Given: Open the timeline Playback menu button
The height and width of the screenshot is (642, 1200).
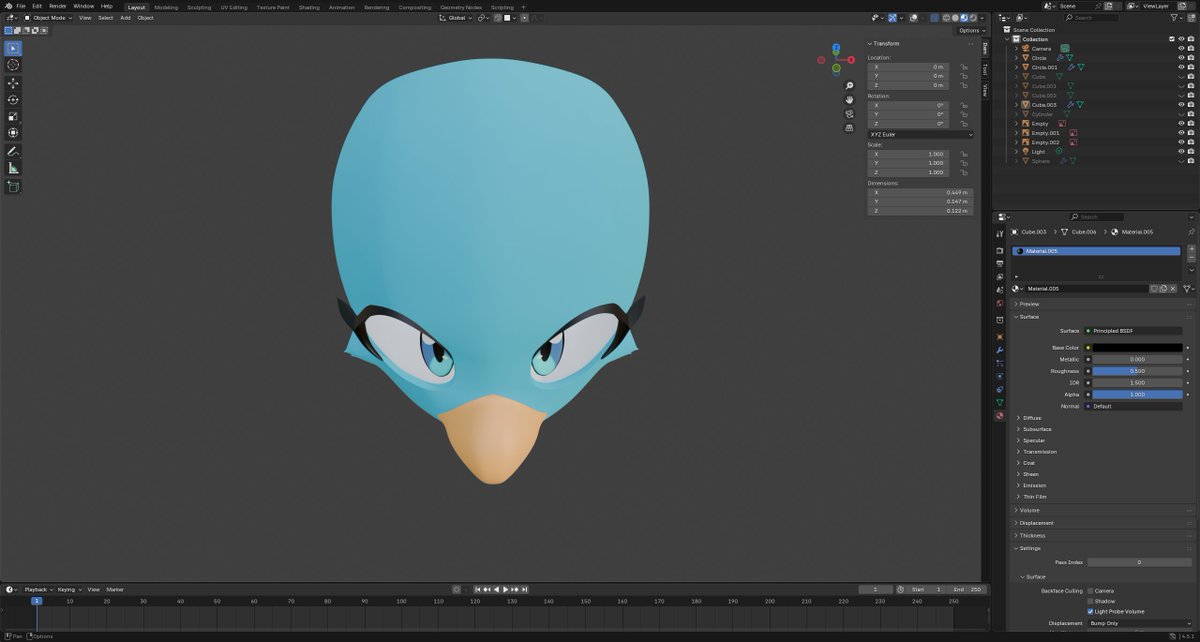Looking at the screenshot, I should tap(38, 589).
